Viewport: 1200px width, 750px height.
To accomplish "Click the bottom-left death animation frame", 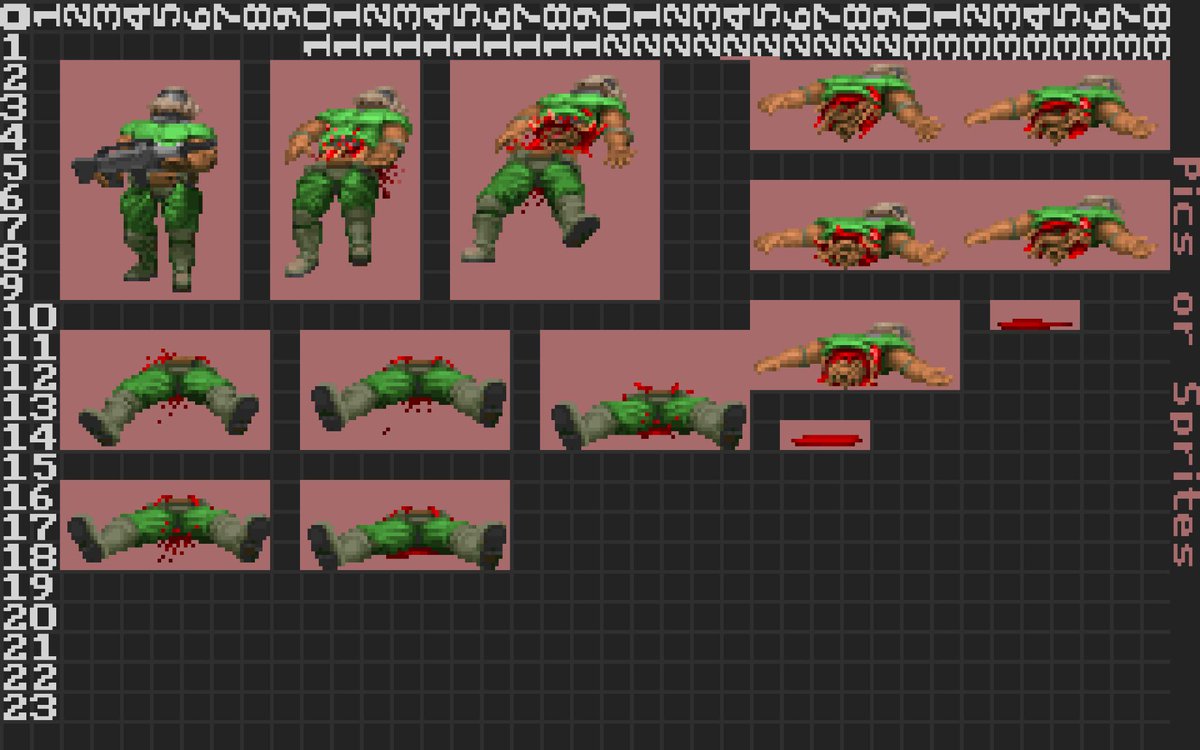I will [x=165, y=525].
